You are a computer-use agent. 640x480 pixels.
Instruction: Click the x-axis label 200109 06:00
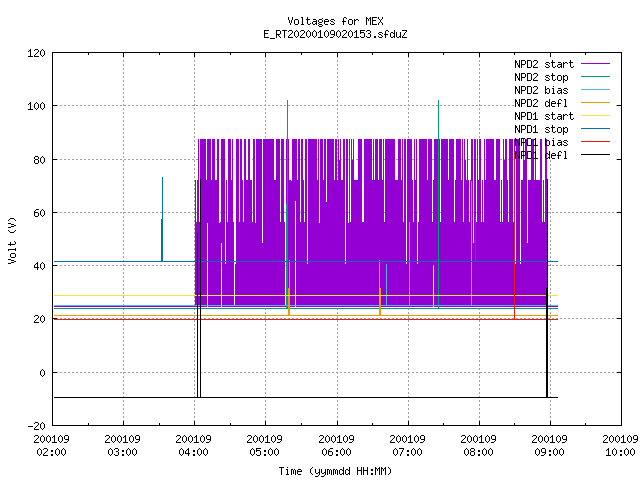click(x=336, y=446)
